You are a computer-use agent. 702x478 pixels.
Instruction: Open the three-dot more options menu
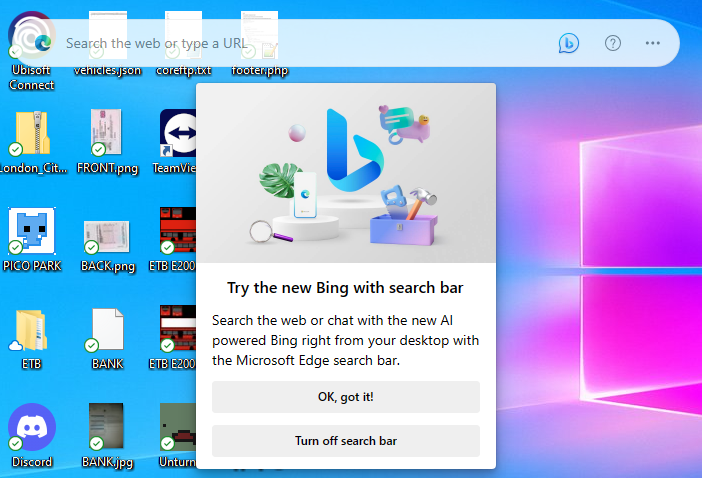pyautogui.click(x=653, y=43)
